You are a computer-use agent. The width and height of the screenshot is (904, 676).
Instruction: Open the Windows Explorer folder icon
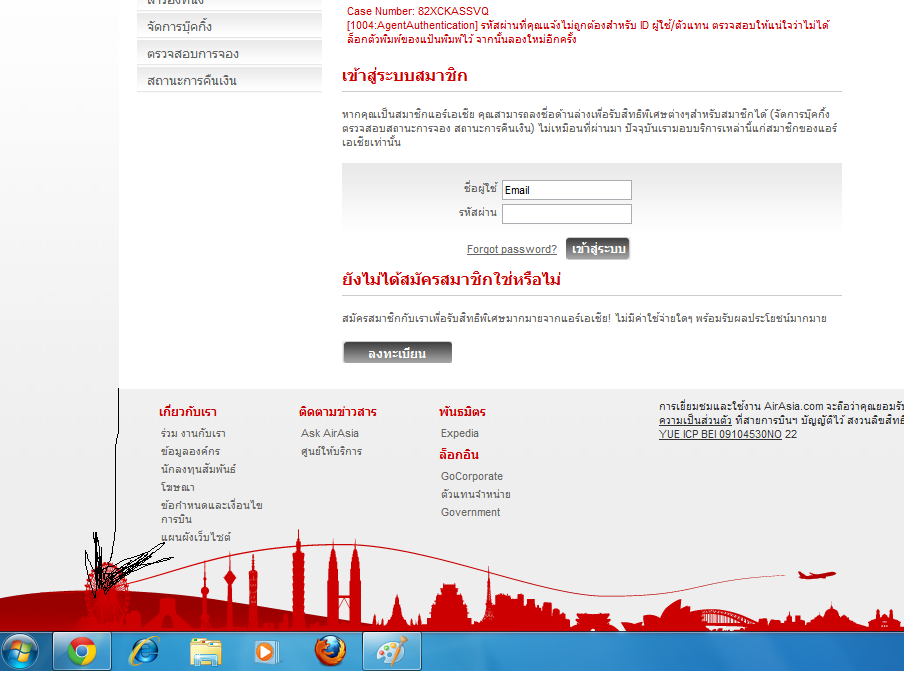[206, 652]
